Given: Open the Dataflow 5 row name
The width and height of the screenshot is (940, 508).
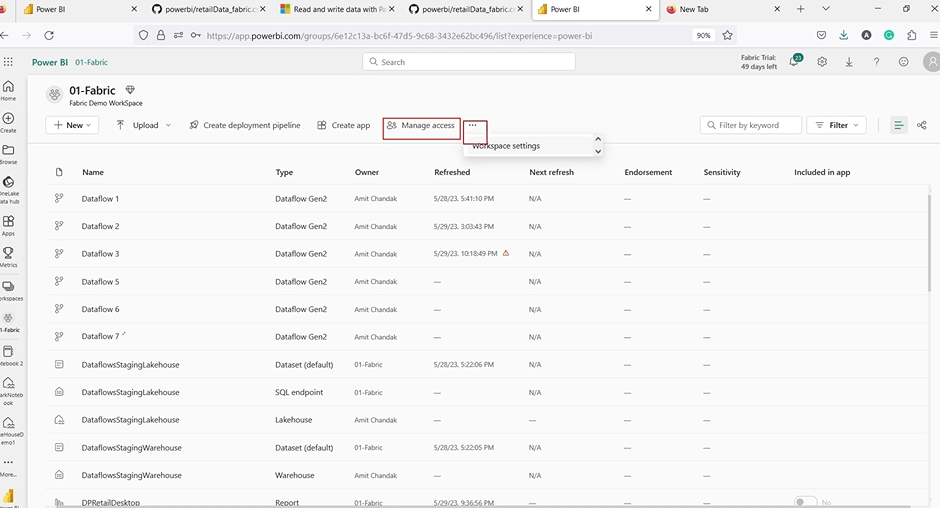Looking at the screenshot, I should point(100,281).
